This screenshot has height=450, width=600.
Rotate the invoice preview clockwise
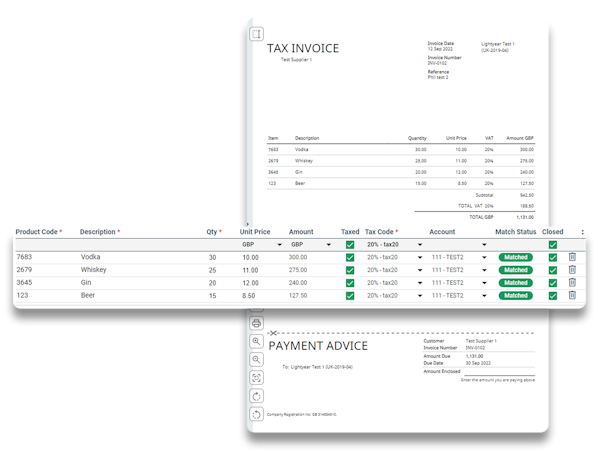(256, 396)
